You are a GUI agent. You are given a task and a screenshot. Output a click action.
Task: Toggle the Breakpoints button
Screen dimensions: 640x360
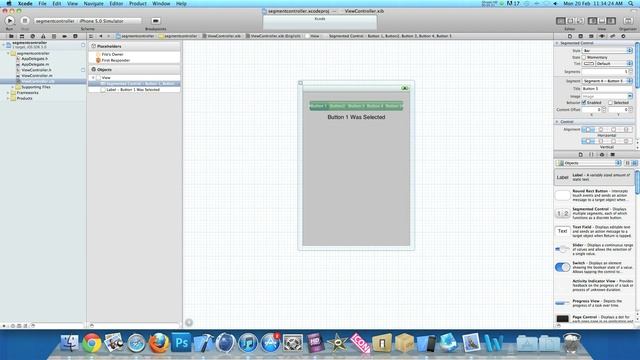(x=156, y=21)
